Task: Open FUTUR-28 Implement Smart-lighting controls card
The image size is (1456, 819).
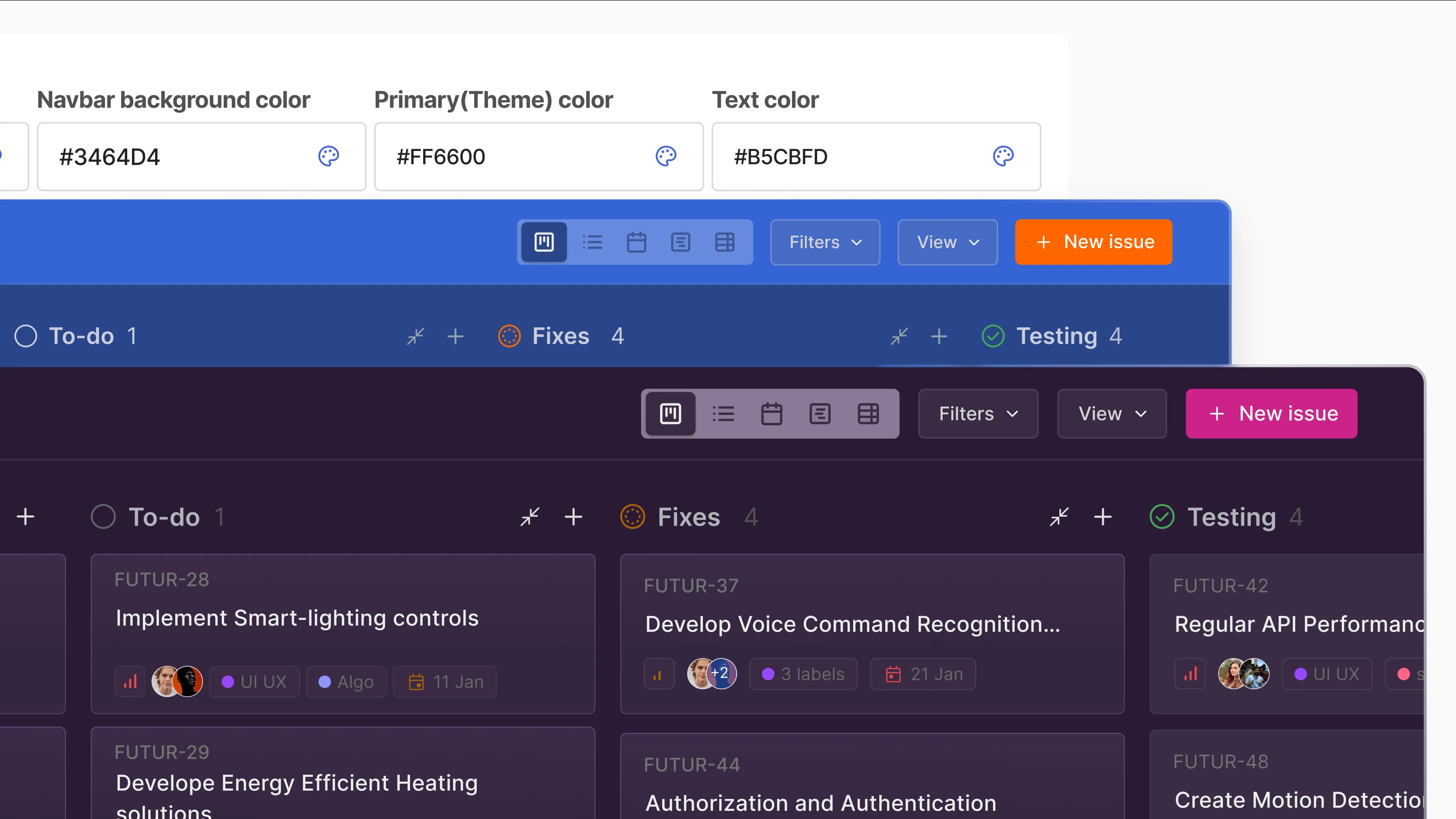Action: point(297,618)
